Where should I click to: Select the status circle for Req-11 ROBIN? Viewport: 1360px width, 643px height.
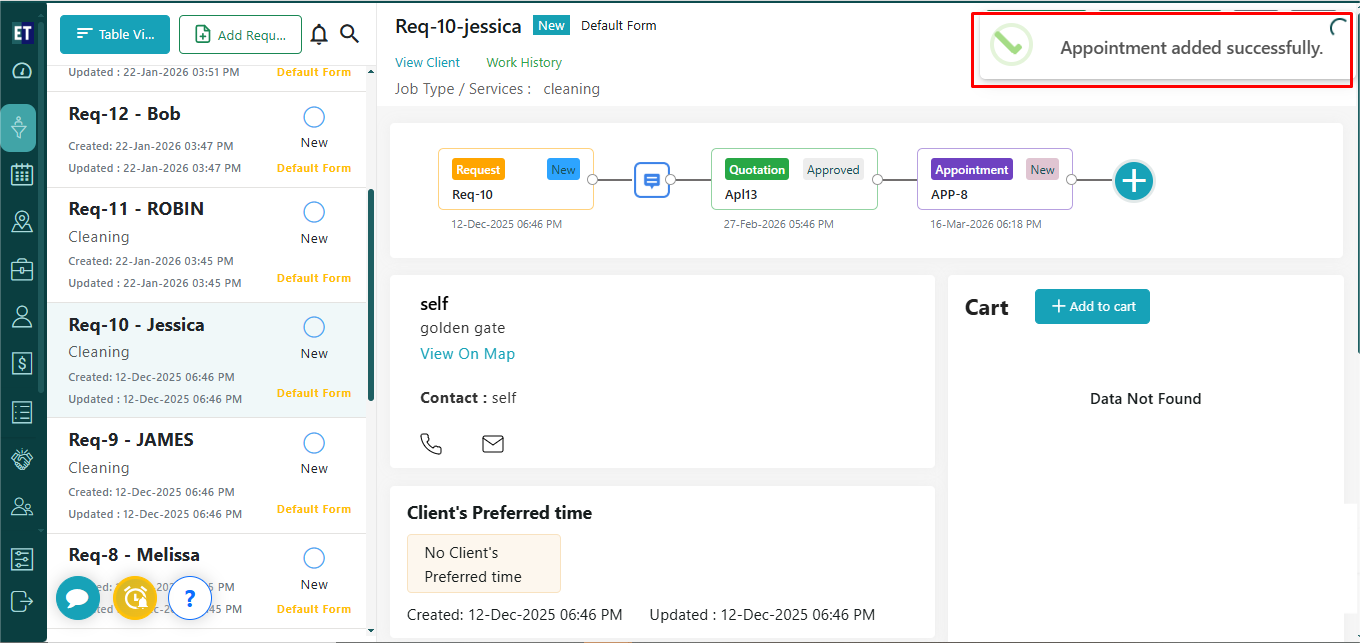pyautogui.click(x=314, y=212)
